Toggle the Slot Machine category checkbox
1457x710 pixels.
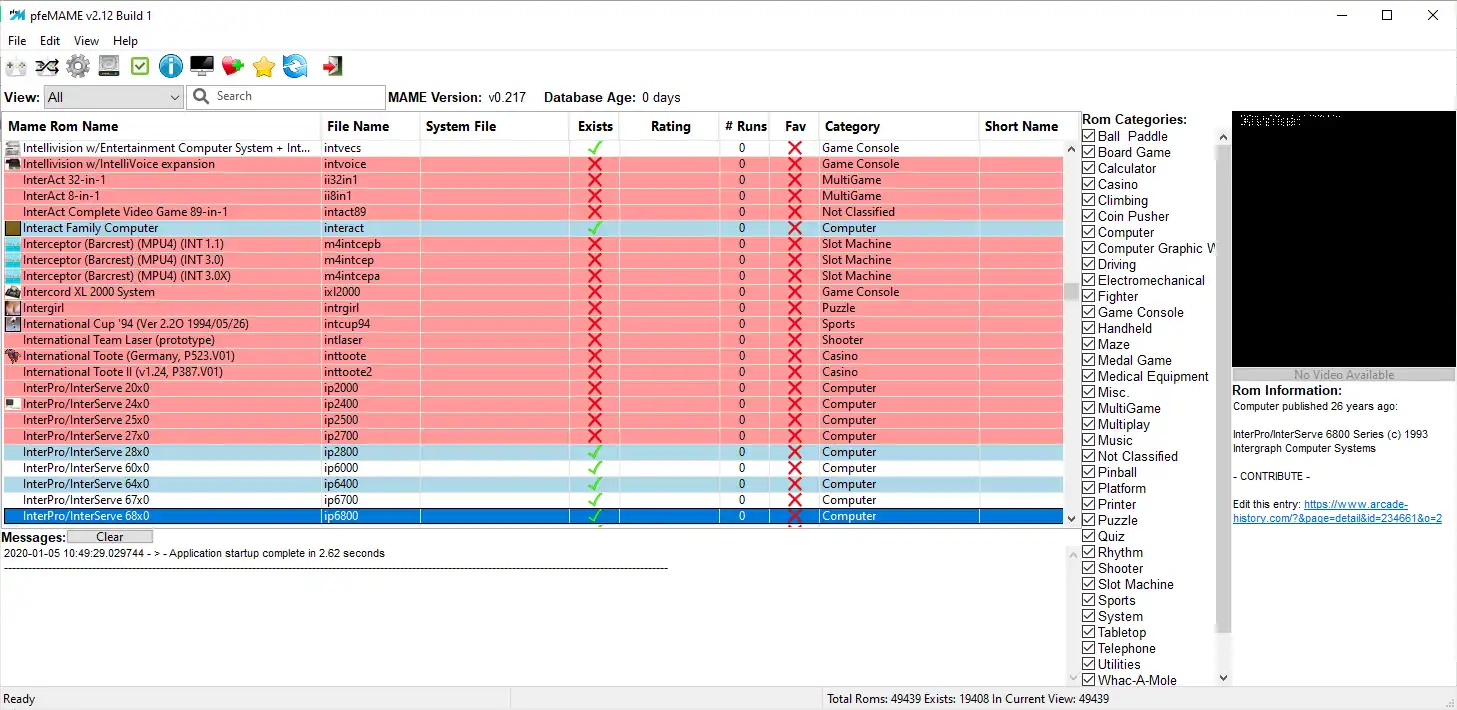click(x=1089, y=584)
